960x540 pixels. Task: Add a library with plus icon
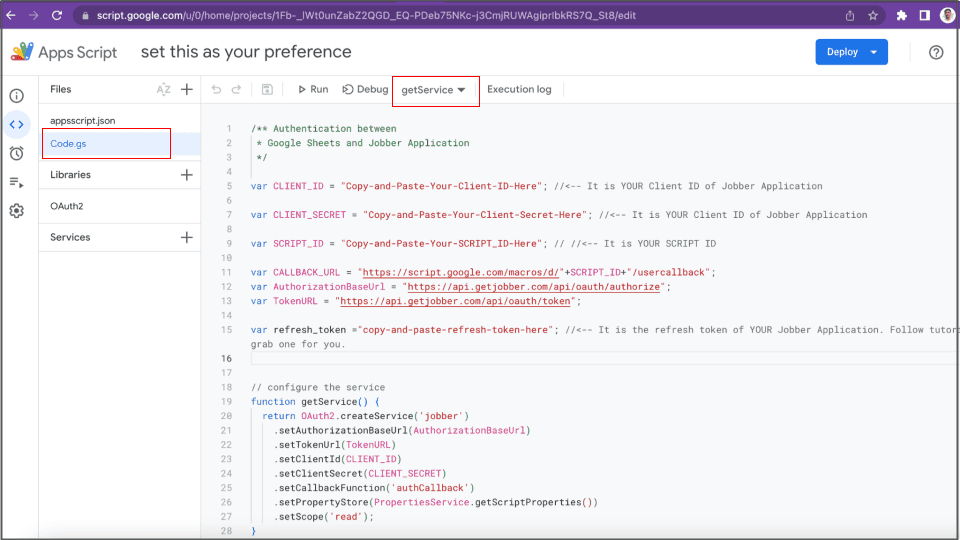pyautogui.click(x=187, y=175)
